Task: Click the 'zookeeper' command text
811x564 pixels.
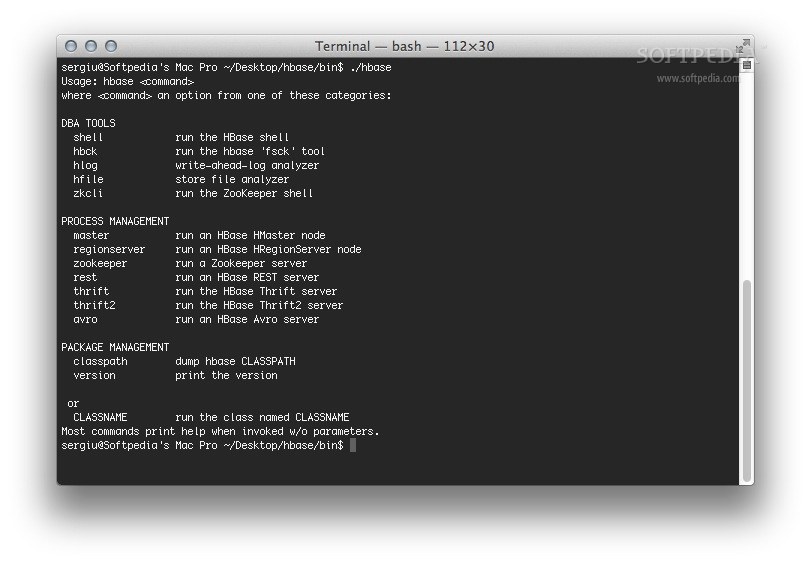Action: tap(100, 263)
